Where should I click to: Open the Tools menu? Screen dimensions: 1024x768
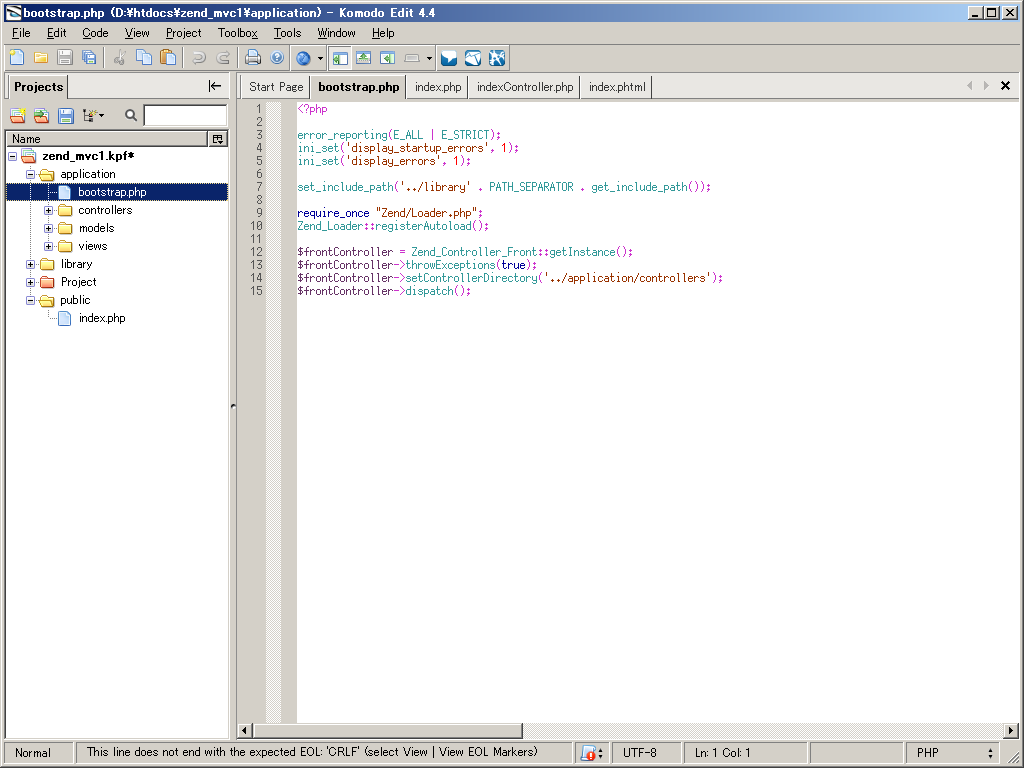click(287, 33)
